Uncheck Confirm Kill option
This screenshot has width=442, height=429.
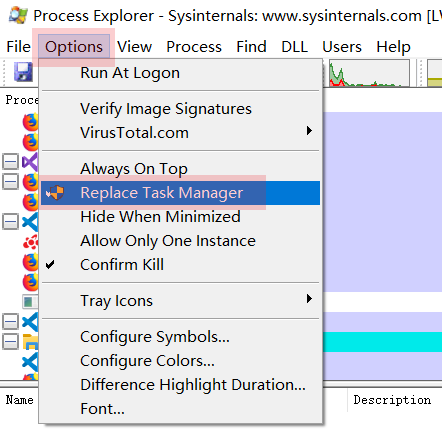click(x=180, y=265)
